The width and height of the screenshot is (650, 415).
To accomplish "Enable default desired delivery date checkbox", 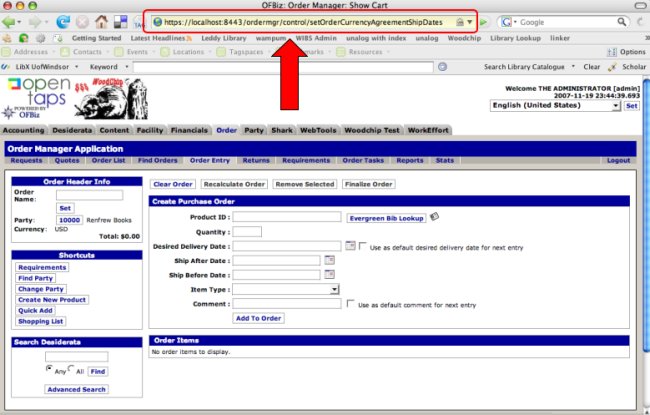I will (364, 246).
